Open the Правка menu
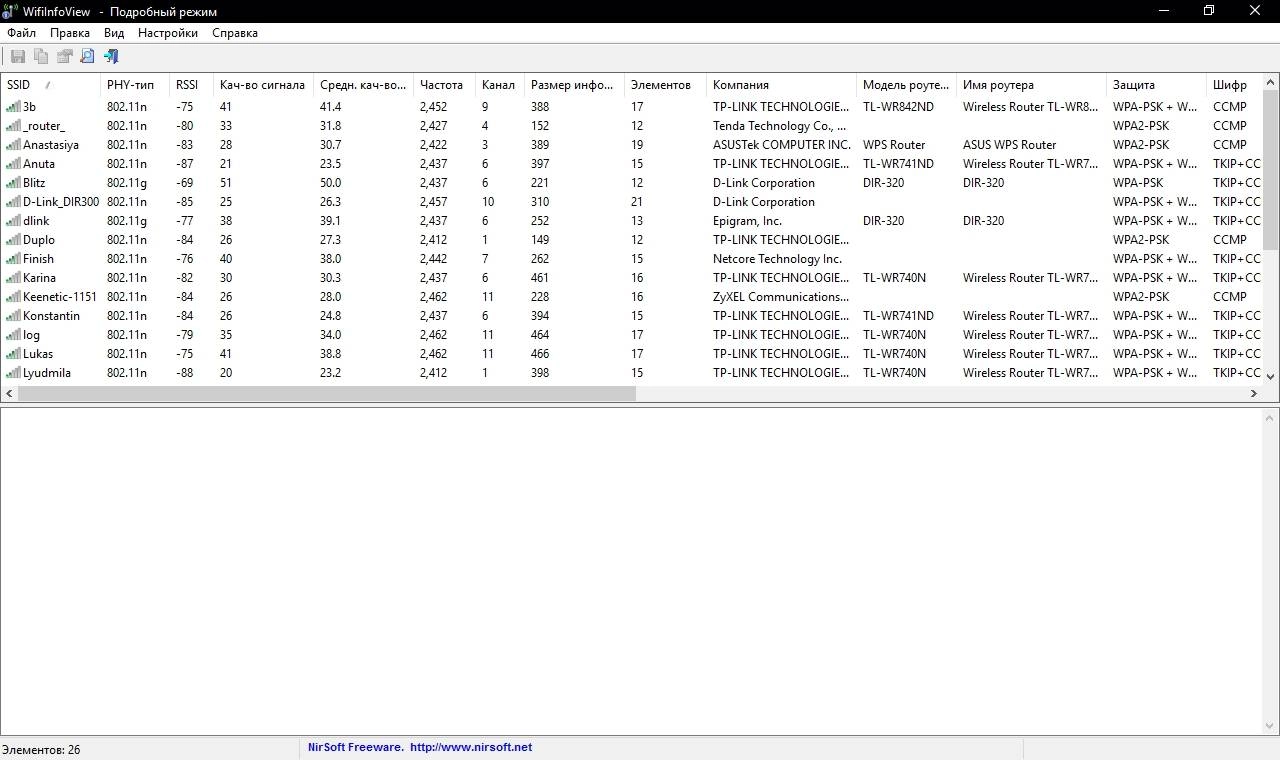 [x=70, y=33]
